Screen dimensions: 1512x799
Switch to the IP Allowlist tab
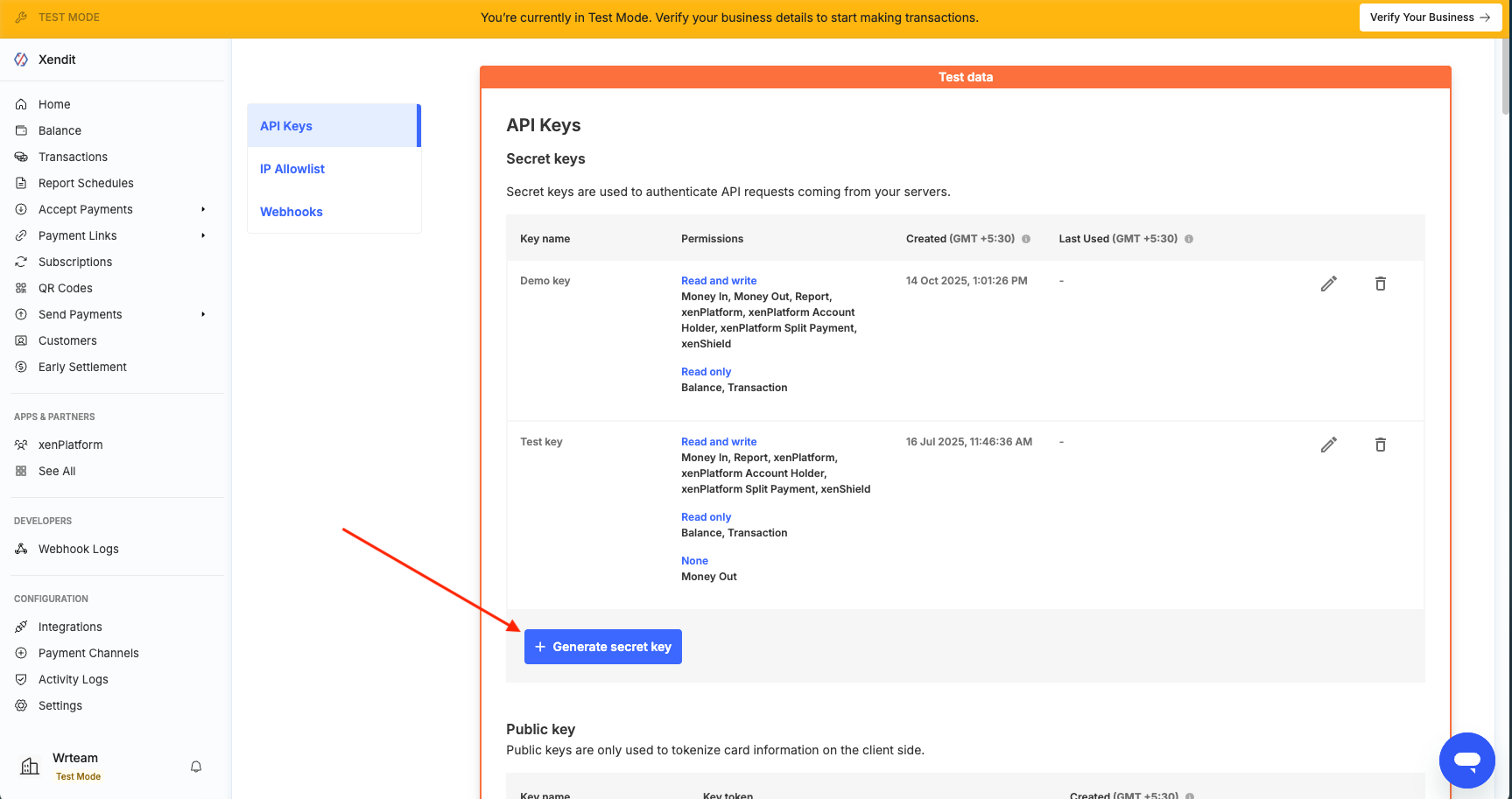(x=292, y=169)
